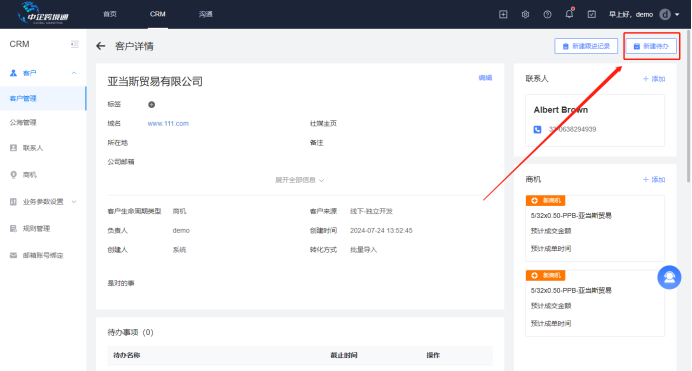Go back using the left arrow
The height and width of the screenshot is (371, 692).
[101, 46]
